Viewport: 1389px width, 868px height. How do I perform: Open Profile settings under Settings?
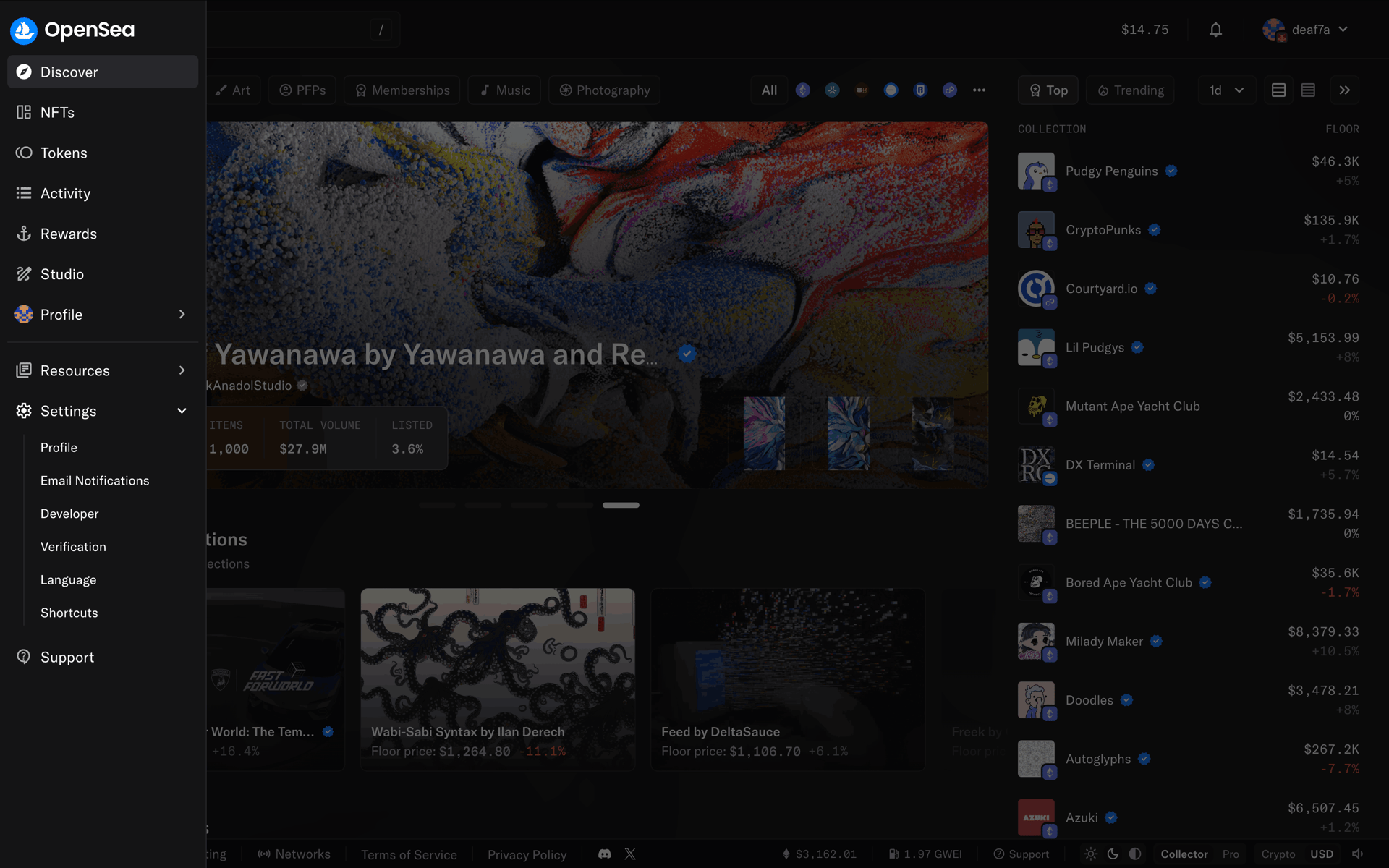[59, 448]
